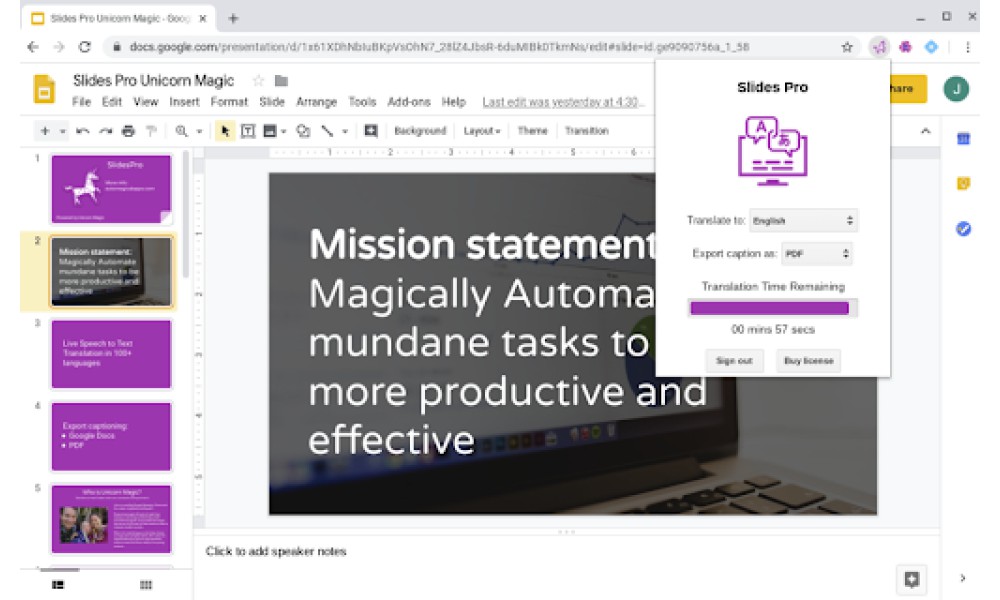1000x600 pixels.
Task: Reload the page in Chrome
Action: pyautogui.click(x=85, y=47)
